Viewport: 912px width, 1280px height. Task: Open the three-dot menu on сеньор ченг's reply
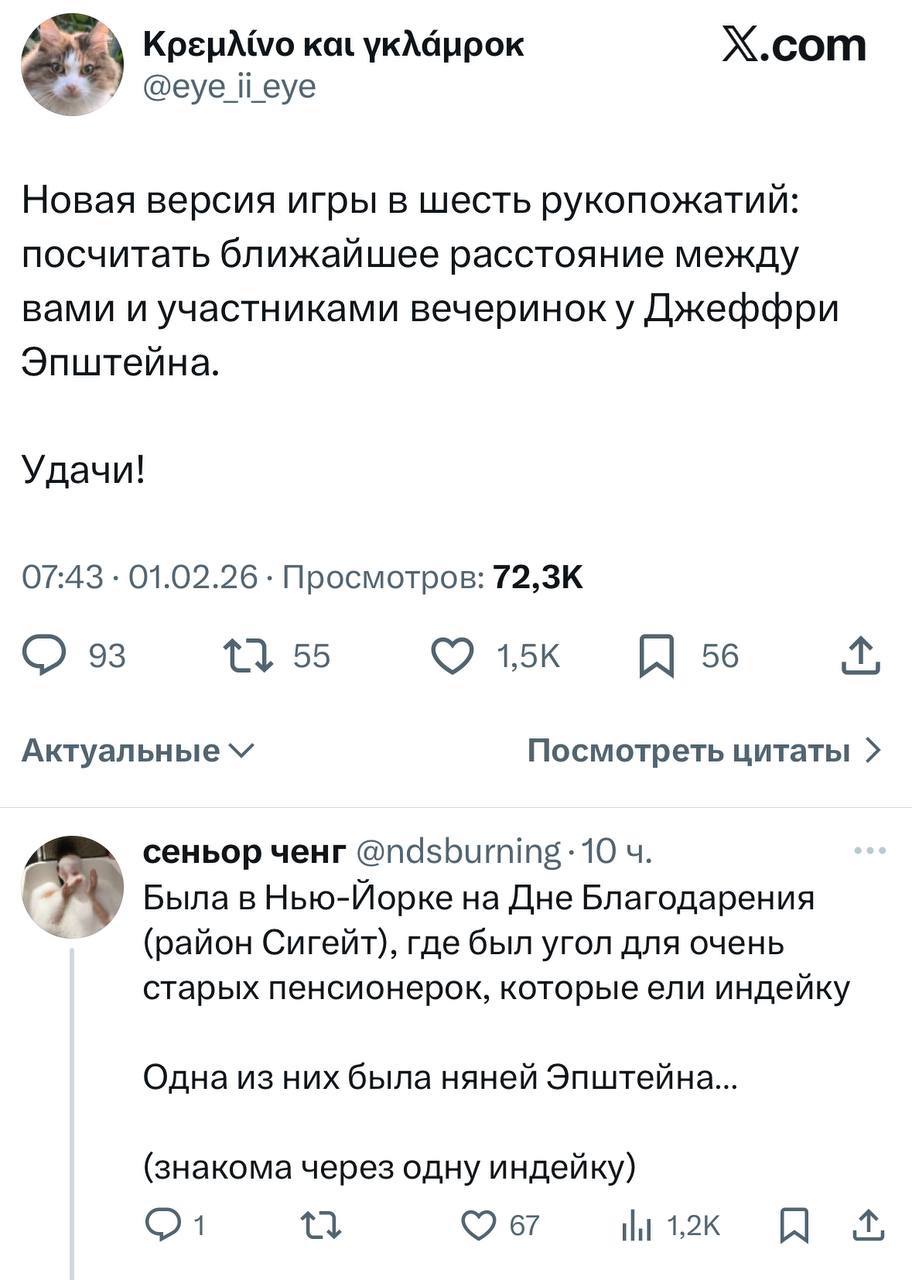click(871, 851)
